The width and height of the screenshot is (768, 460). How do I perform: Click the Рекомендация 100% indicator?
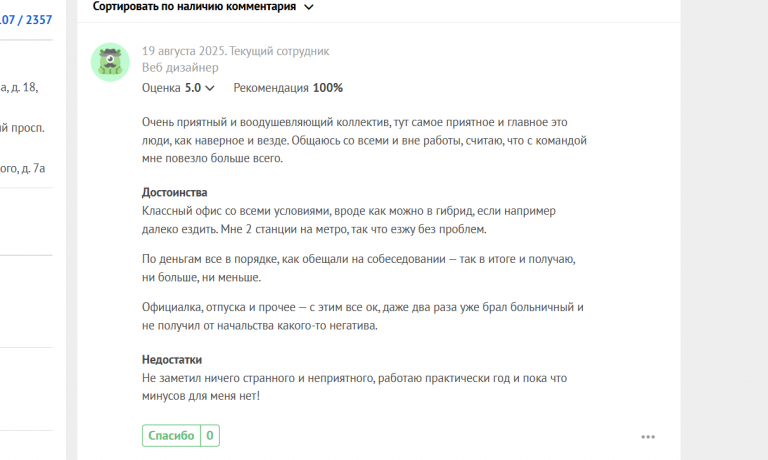288,88
